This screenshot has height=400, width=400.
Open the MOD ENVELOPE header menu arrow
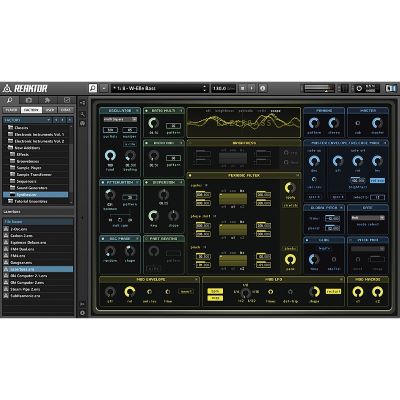196,280
